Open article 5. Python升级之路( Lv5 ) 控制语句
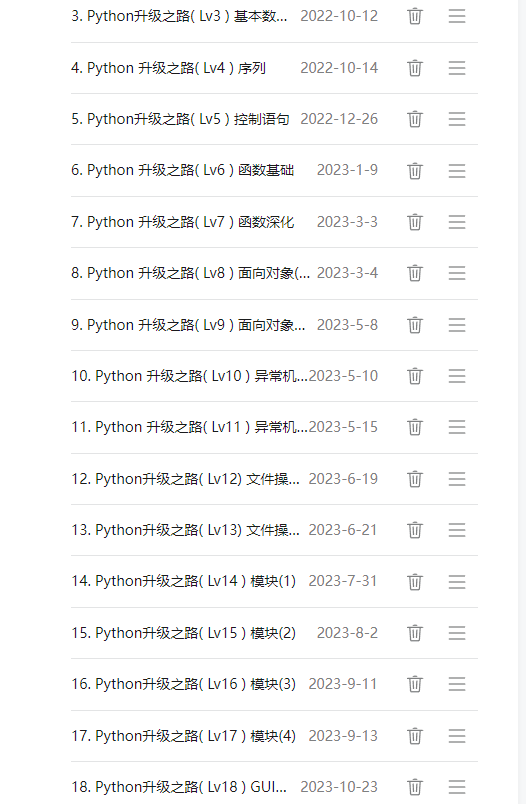526x804 pixels. pos(180,119)
